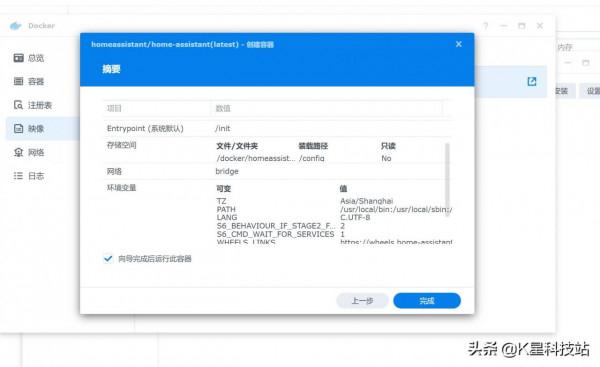Click the C.UTF-8 value
600x367 pixels.
[355, 217]
